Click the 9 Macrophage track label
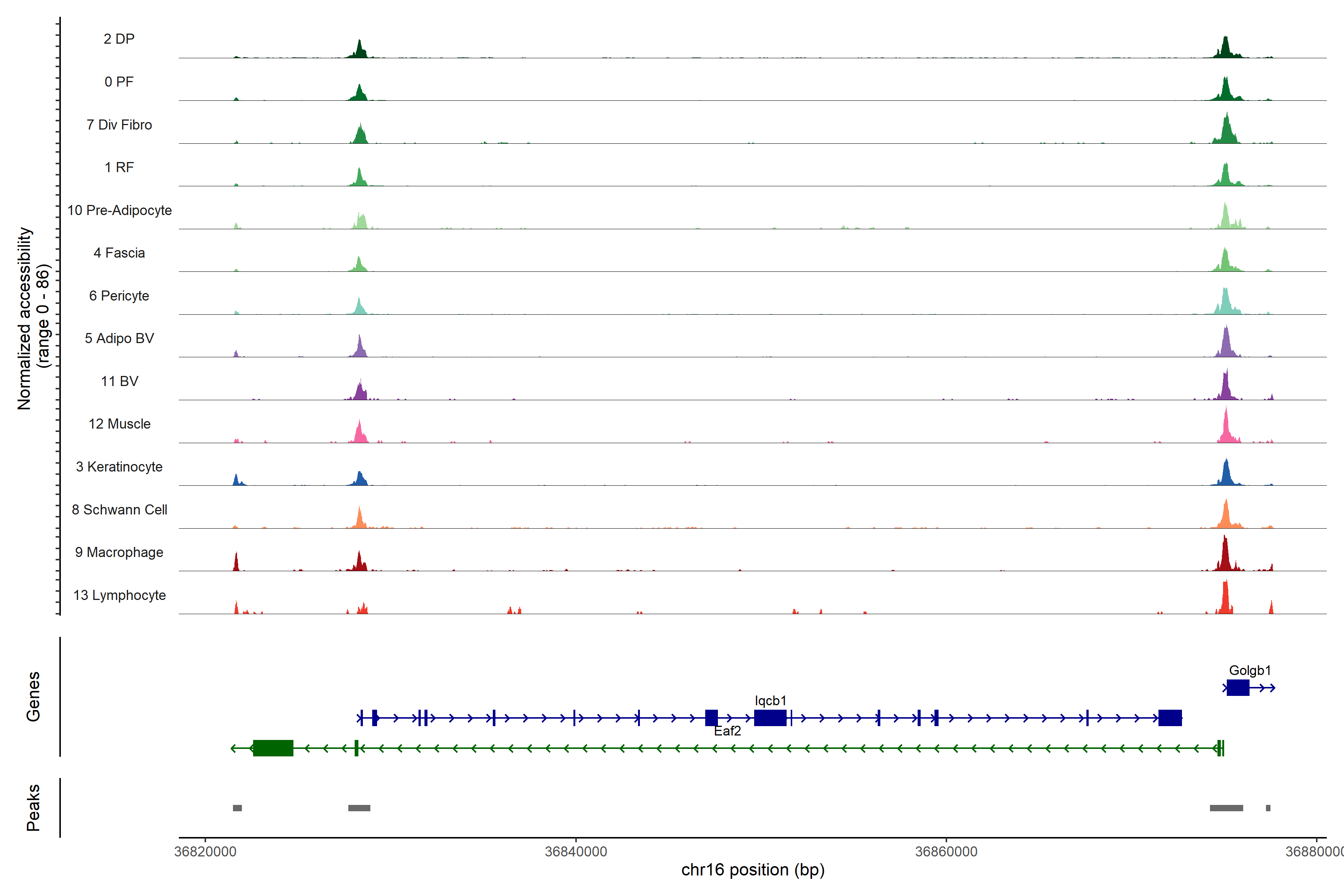Viewport: 1344px width, 896px height. 119,552
